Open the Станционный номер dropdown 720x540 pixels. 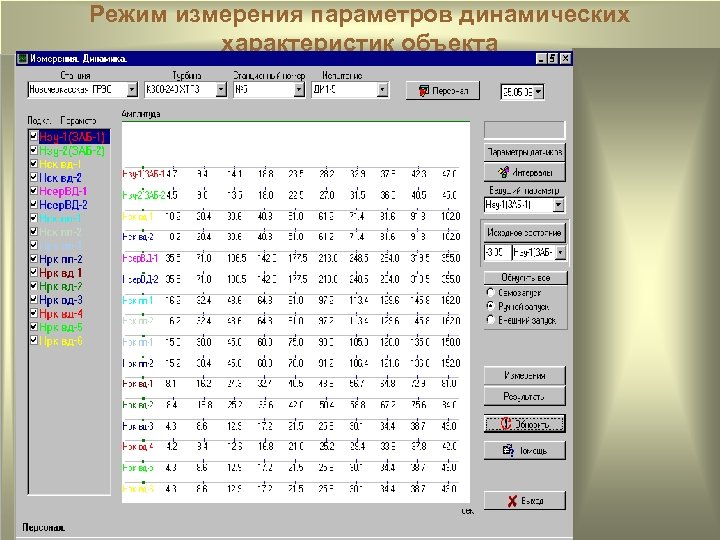(299, 89)
